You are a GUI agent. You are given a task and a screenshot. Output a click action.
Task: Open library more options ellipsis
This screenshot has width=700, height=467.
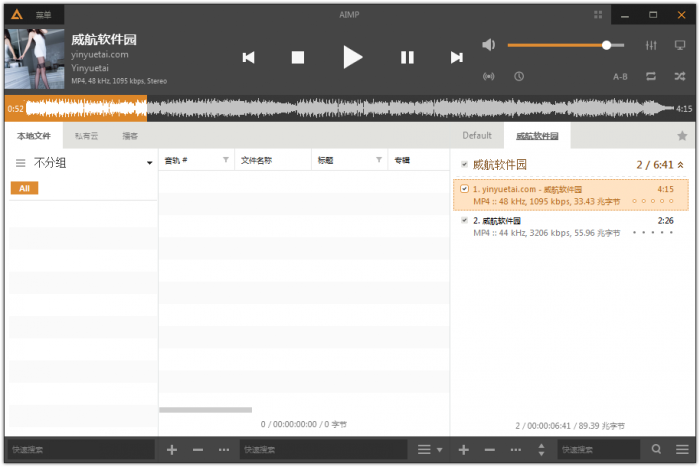[x=224, y=450]
